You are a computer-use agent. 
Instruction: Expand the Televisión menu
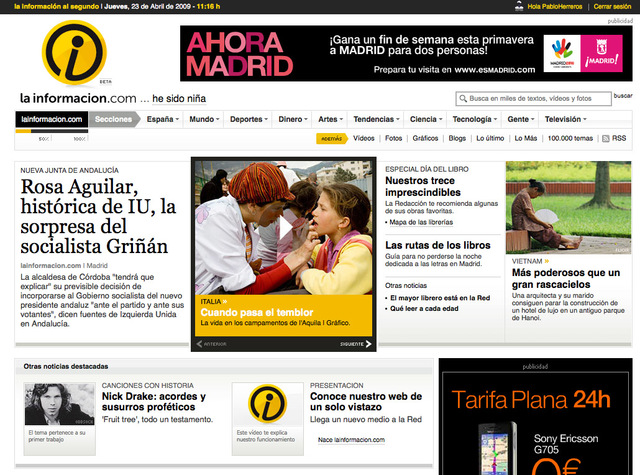coord(565,119)
